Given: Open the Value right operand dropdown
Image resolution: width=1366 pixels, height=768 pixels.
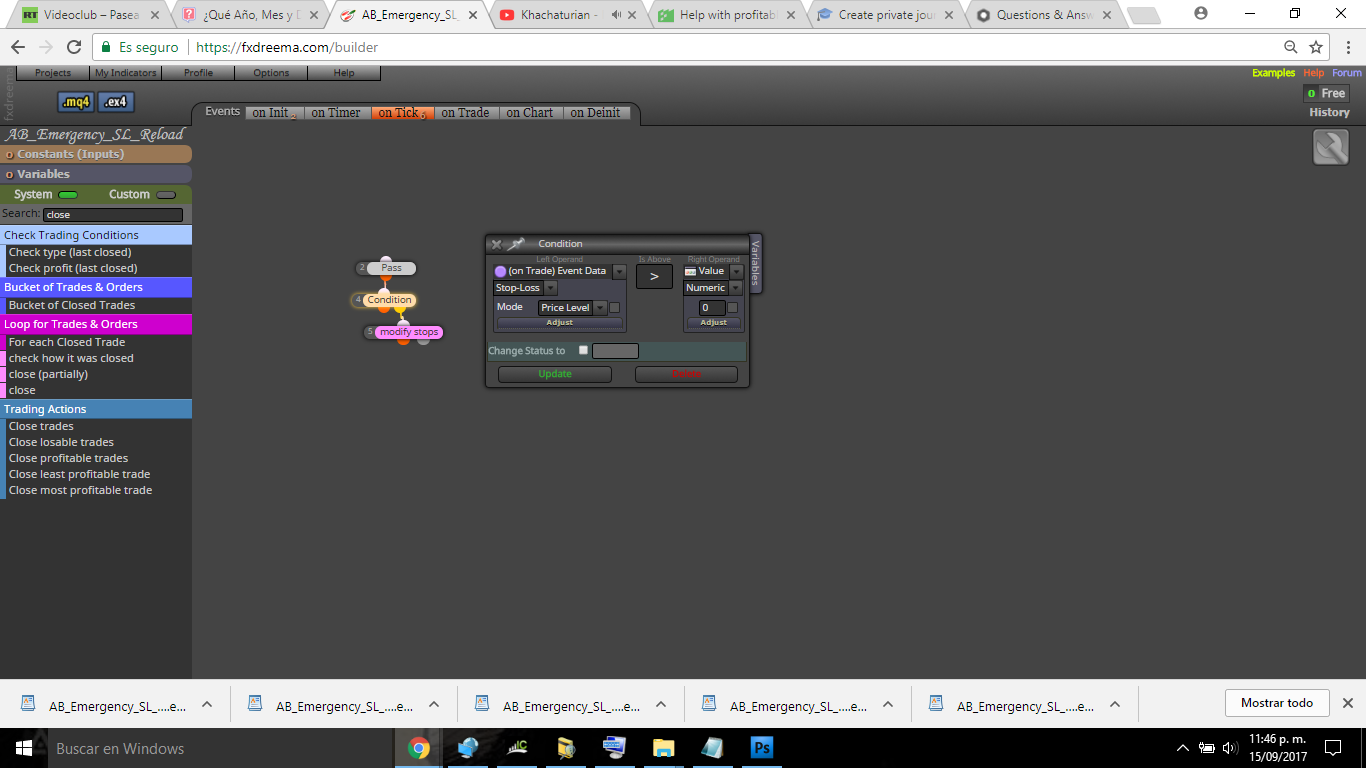Looking at the screenshot, I should [736, 272].
